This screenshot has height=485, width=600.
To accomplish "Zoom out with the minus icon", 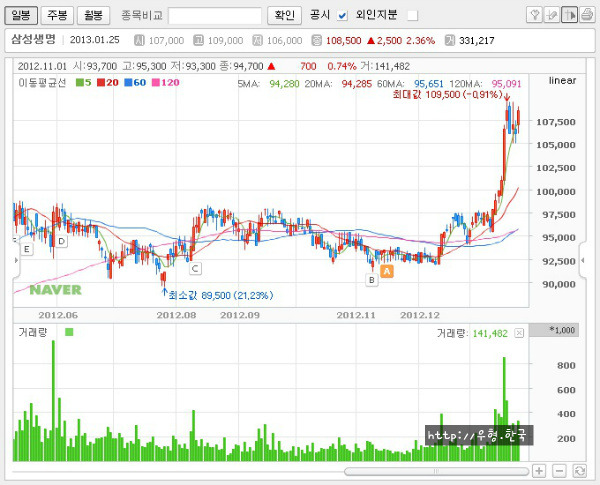I will (x=559, y=471).
